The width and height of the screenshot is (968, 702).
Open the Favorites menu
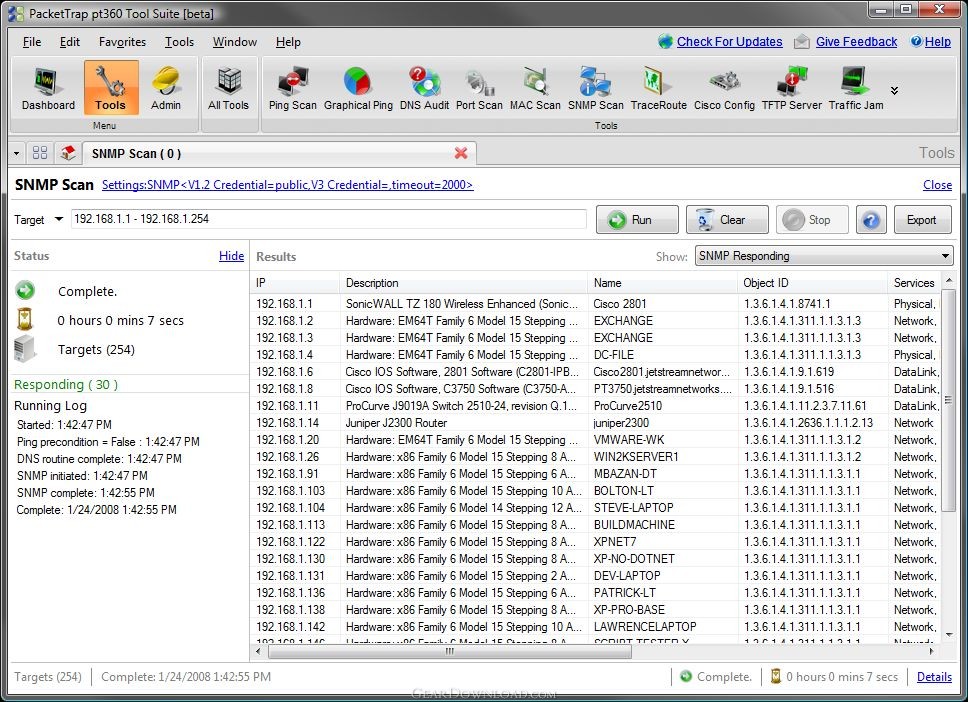tap(122, 42)
